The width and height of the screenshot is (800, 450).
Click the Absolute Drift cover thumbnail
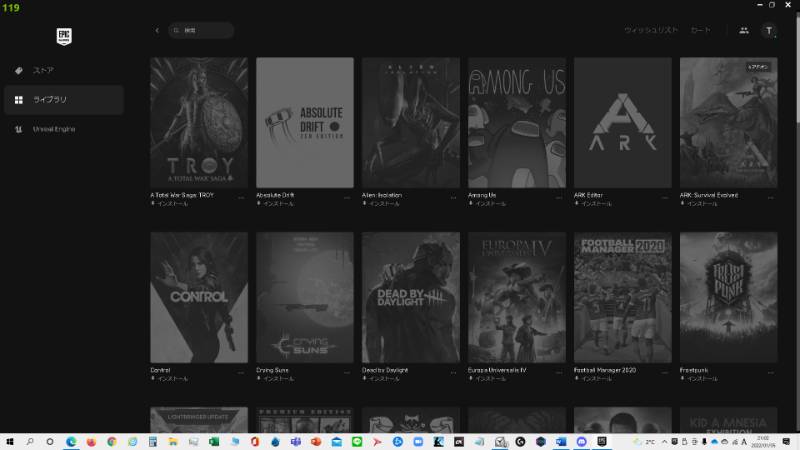click(305, 122)
